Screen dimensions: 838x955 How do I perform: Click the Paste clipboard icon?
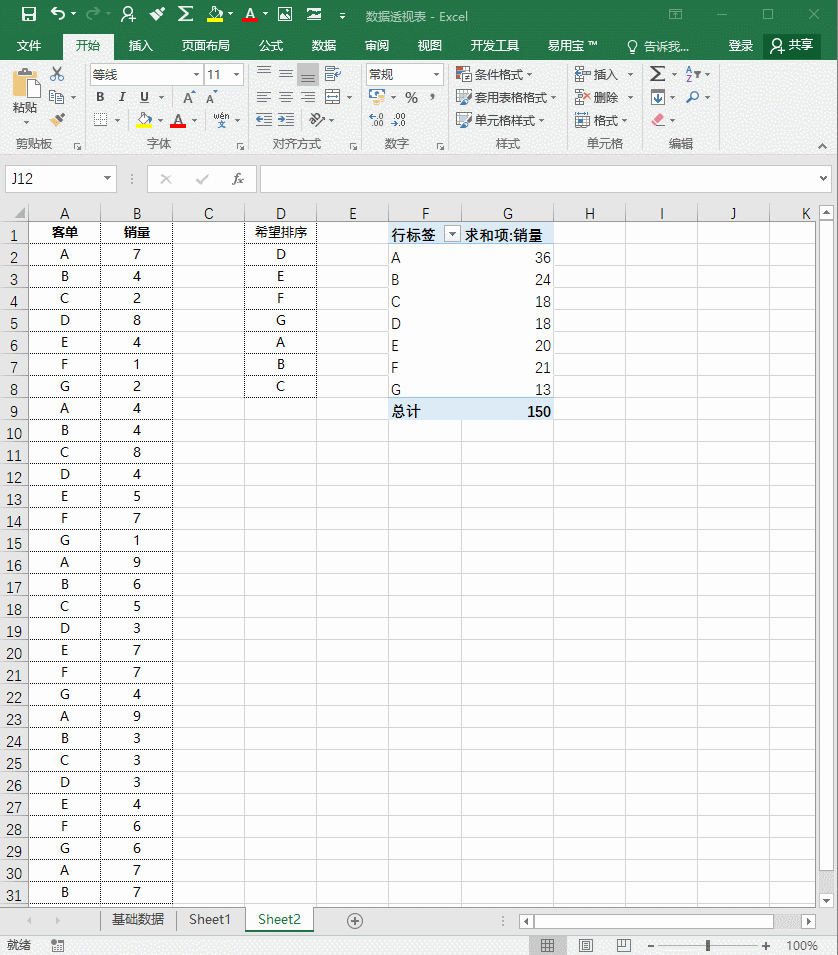point(26,84)
